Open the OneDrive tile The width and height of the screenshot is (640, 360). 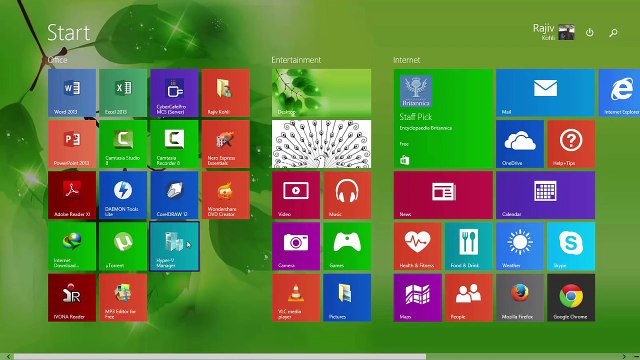pos(520,144)
